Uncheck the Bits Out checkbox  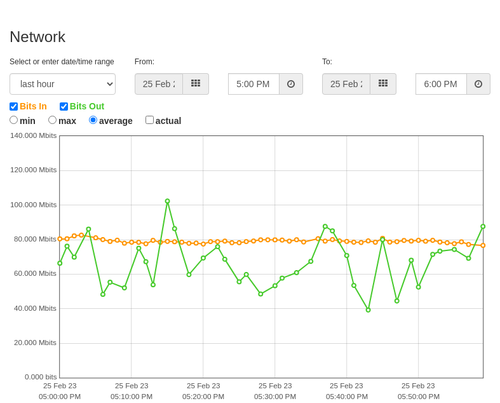click(64, 106)
